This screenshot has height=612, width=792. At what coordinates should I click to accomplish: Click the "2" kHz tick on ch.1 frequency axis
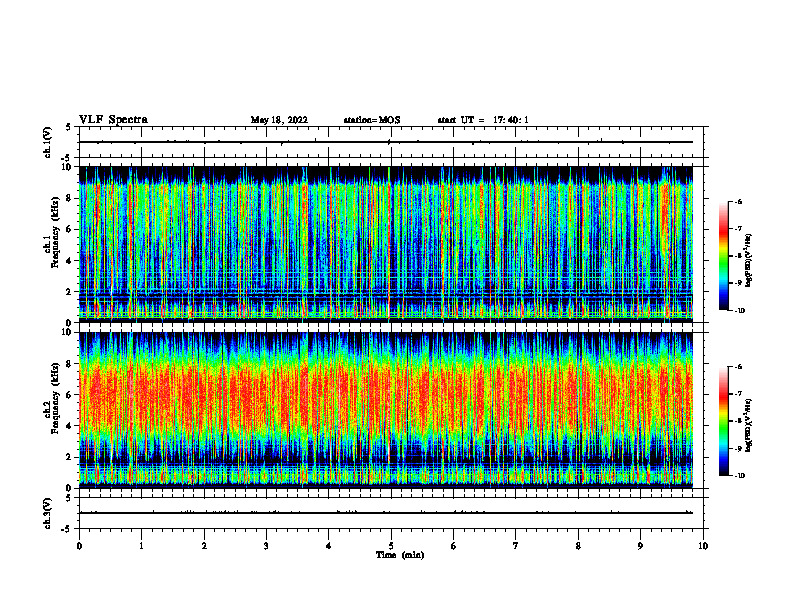[x=70, y=292]
